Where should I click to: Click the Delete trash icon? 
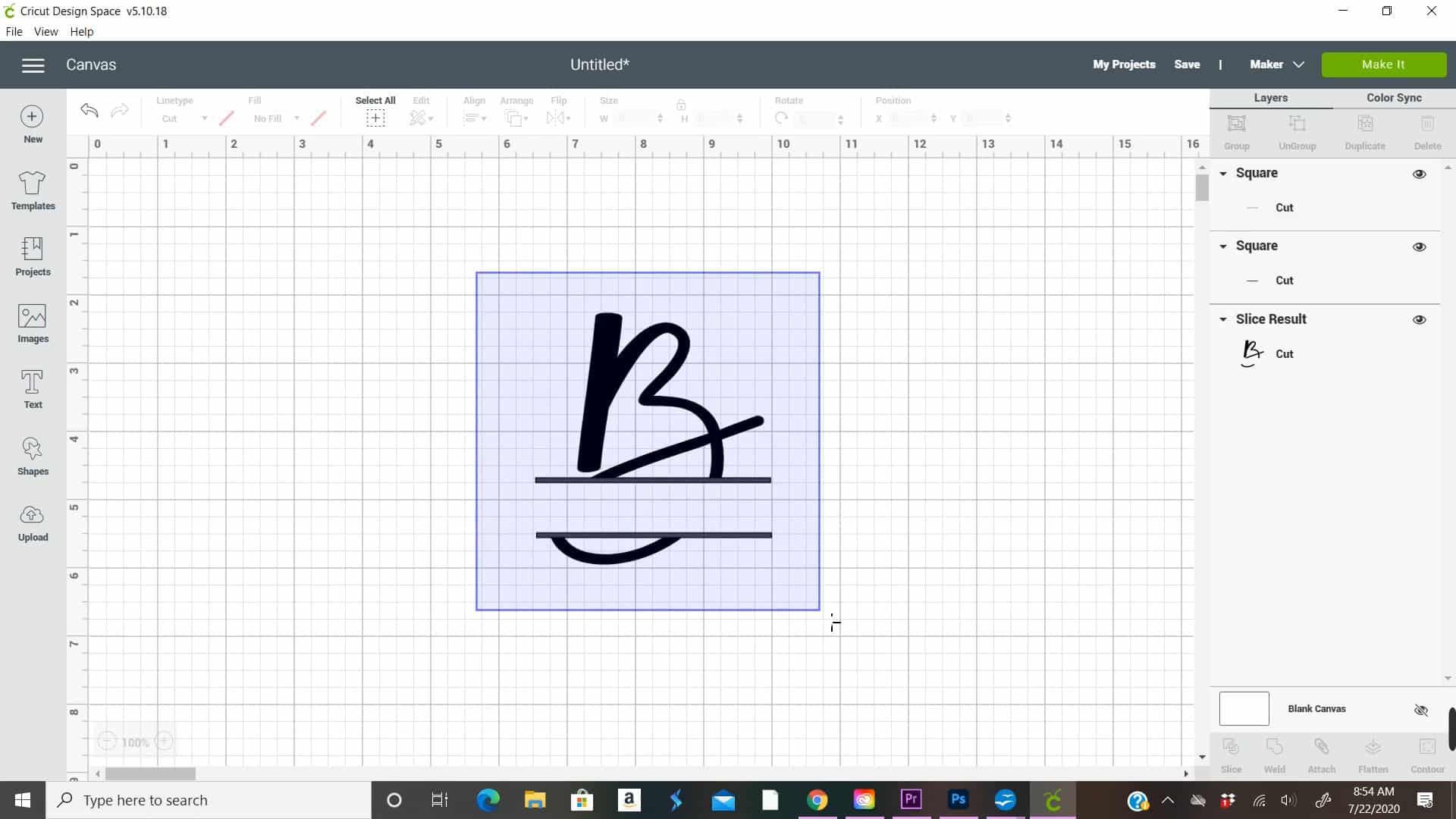tap(1427, 124)
